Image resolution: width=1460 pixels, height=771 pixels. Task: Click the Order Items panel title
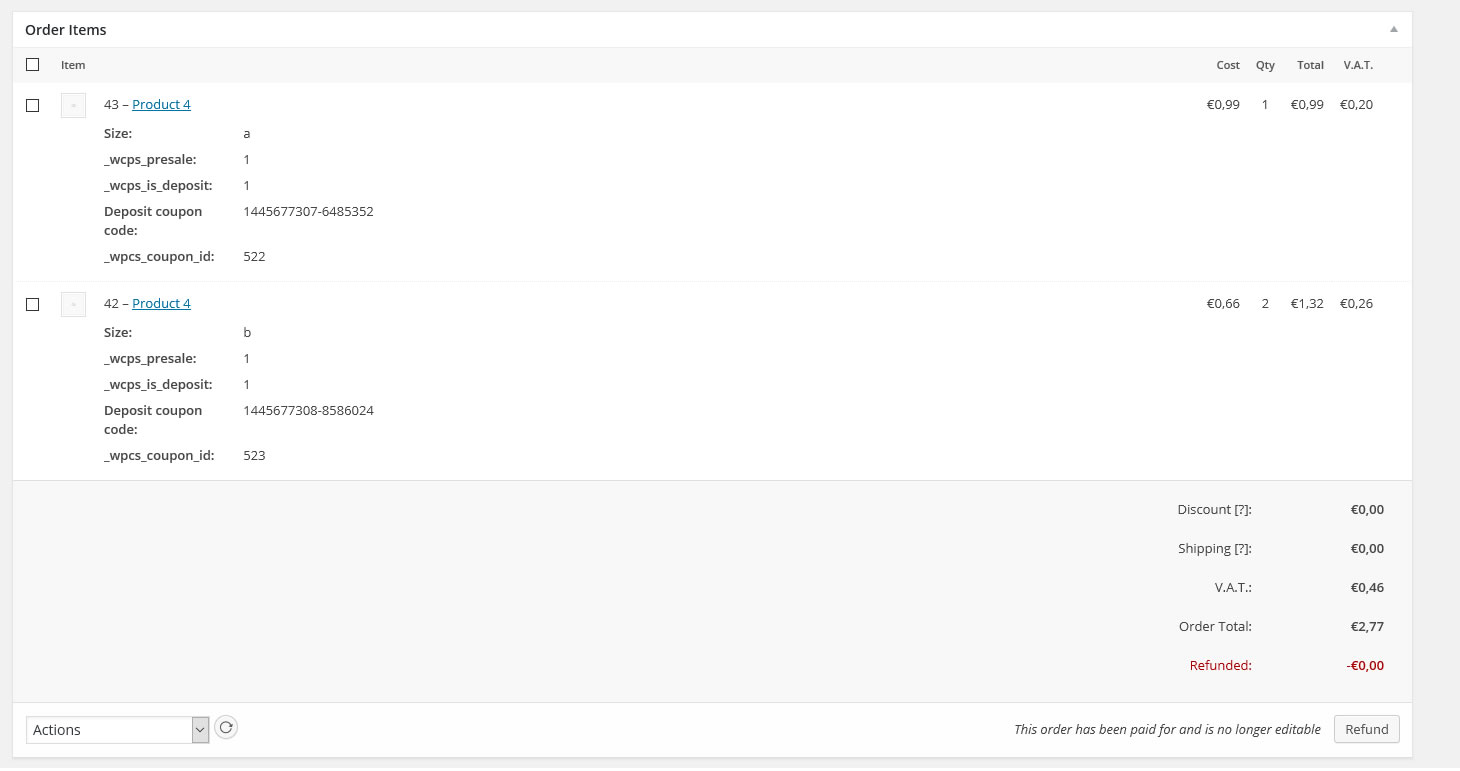point(66,30)
